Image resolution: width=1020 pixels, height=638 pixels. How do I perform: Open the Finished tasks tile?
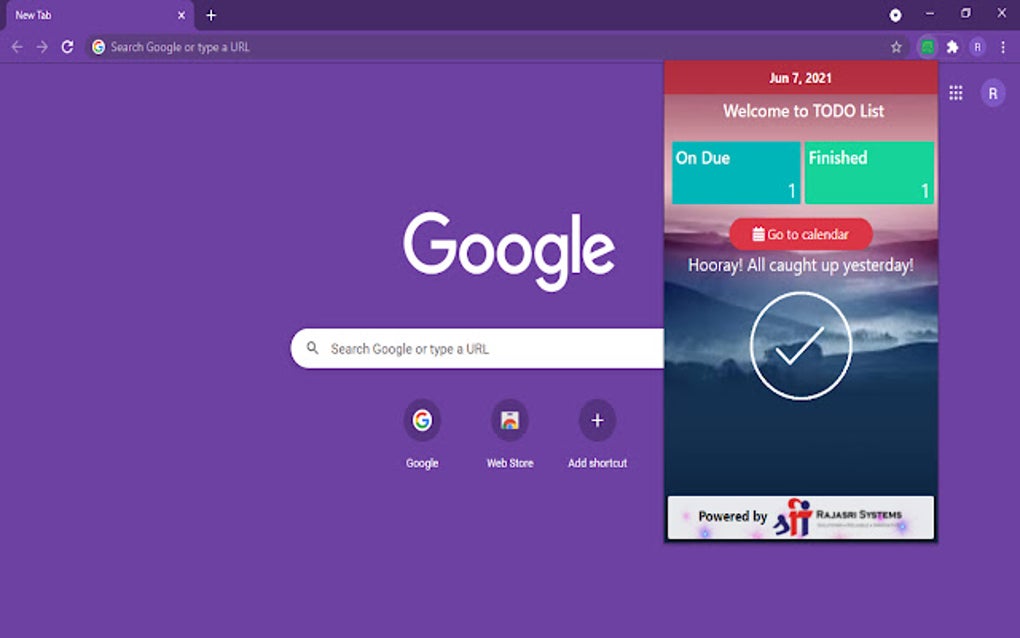coord(869,173)
